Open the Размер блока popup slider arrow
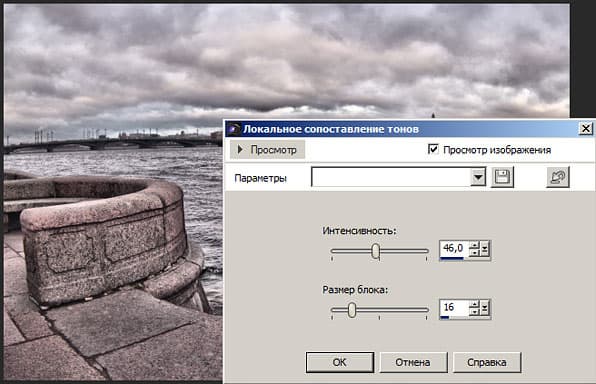 point(485,308)
